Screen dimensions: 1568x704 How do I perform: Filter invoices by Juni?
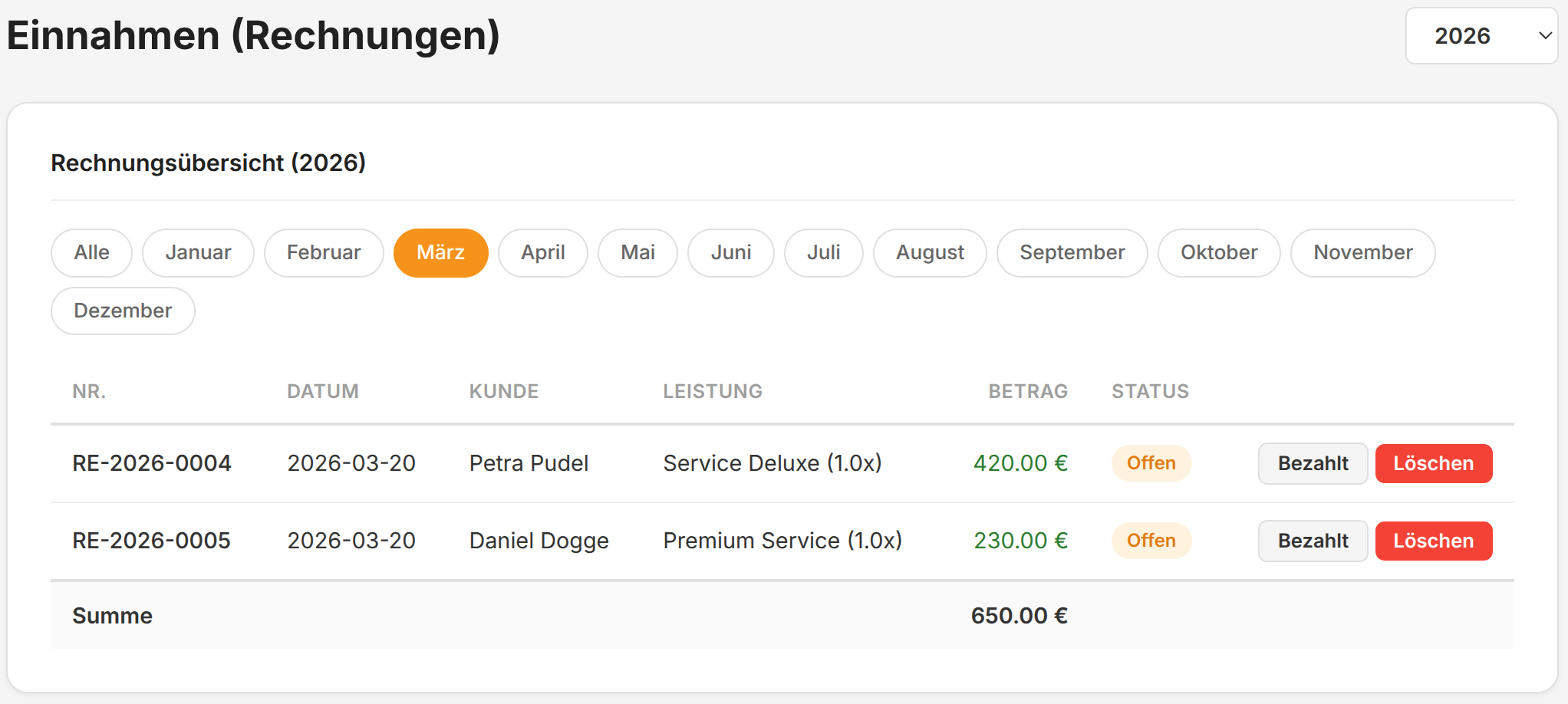(730, 253)
